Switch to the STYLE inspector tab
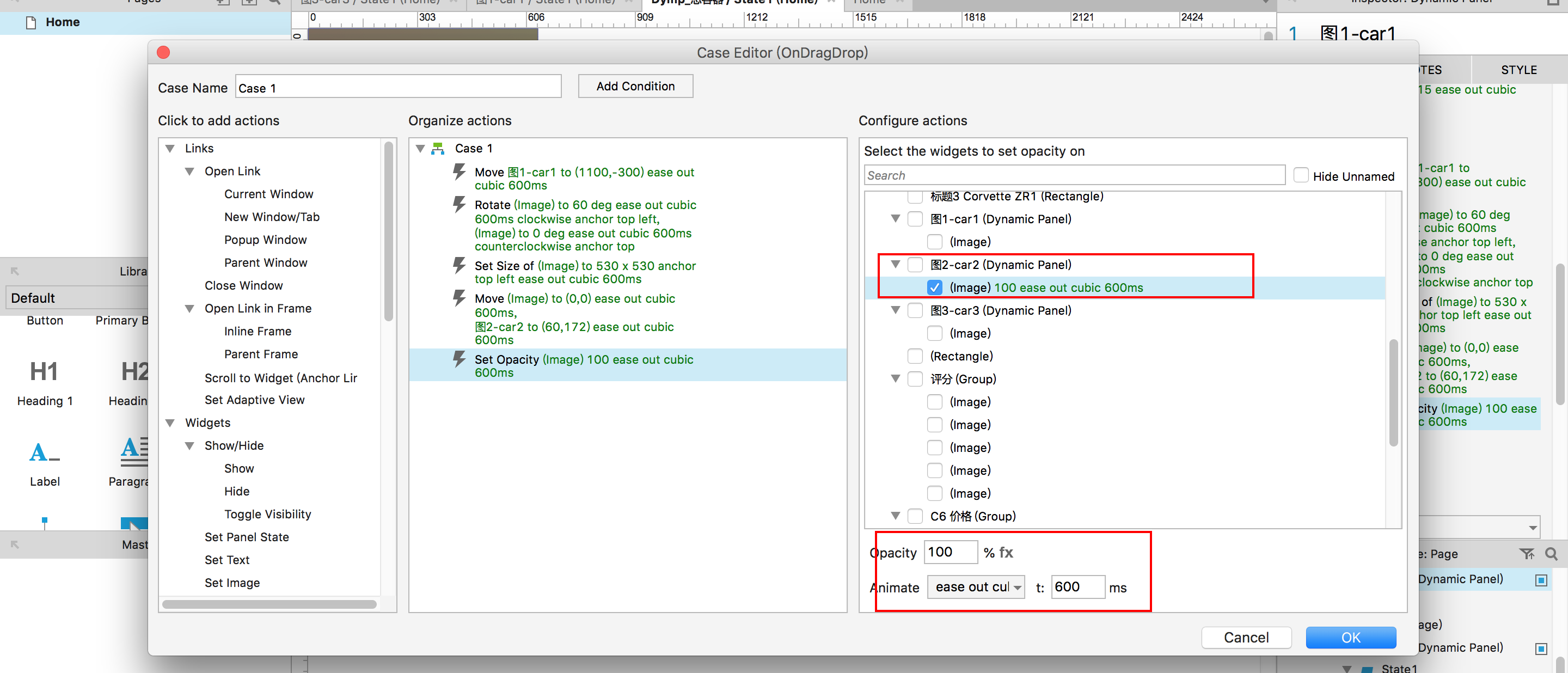Screen dimensions: 1568x673 [x=1518, y=70]
